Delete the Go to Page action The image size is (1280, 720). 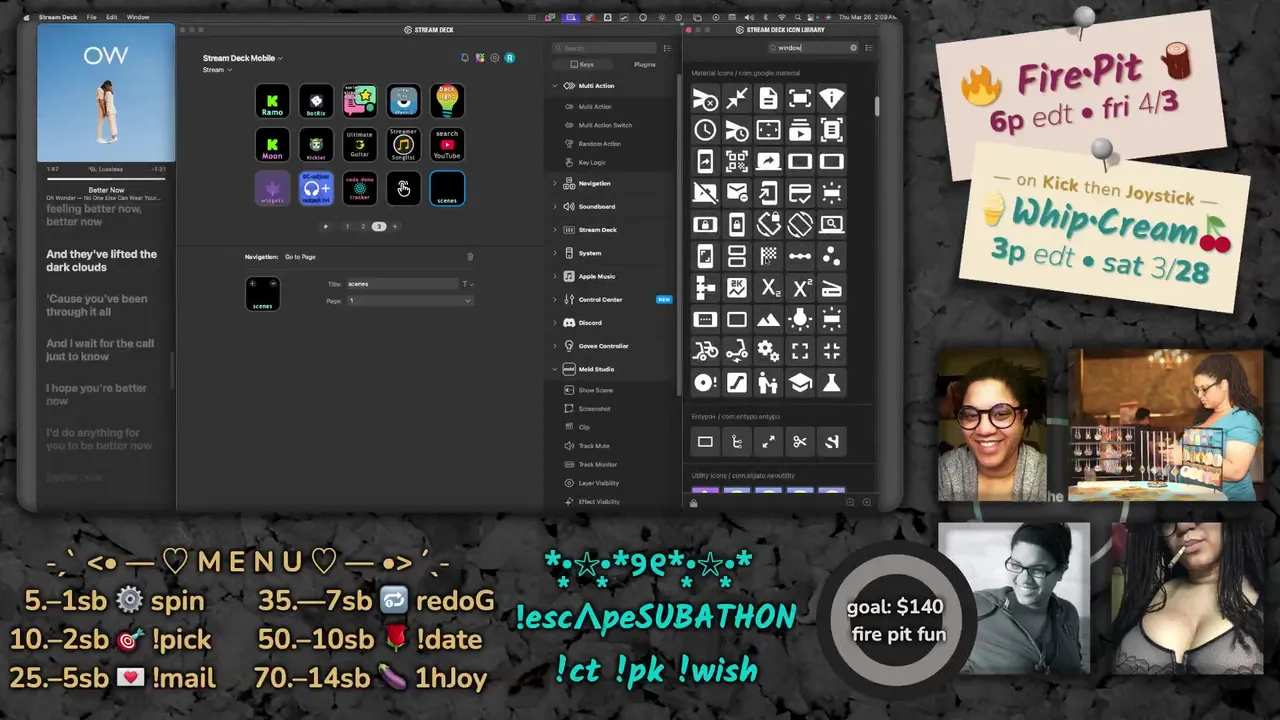click(x=470, y=257)
